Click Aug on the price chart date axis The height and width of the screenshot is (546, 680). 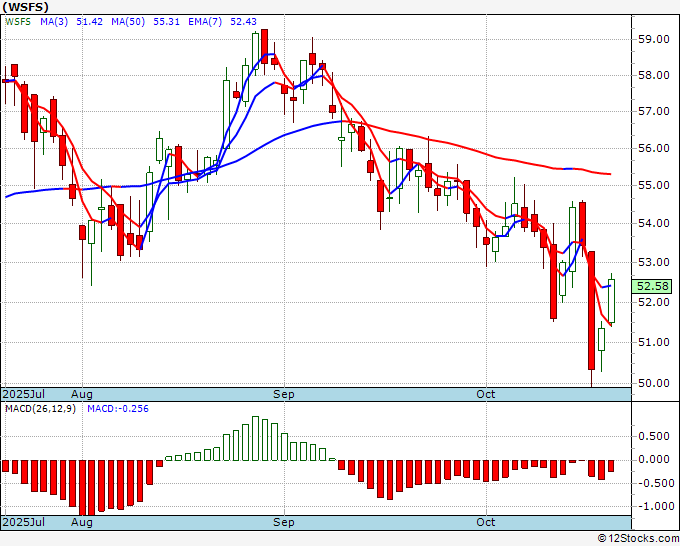pos(82,394)
